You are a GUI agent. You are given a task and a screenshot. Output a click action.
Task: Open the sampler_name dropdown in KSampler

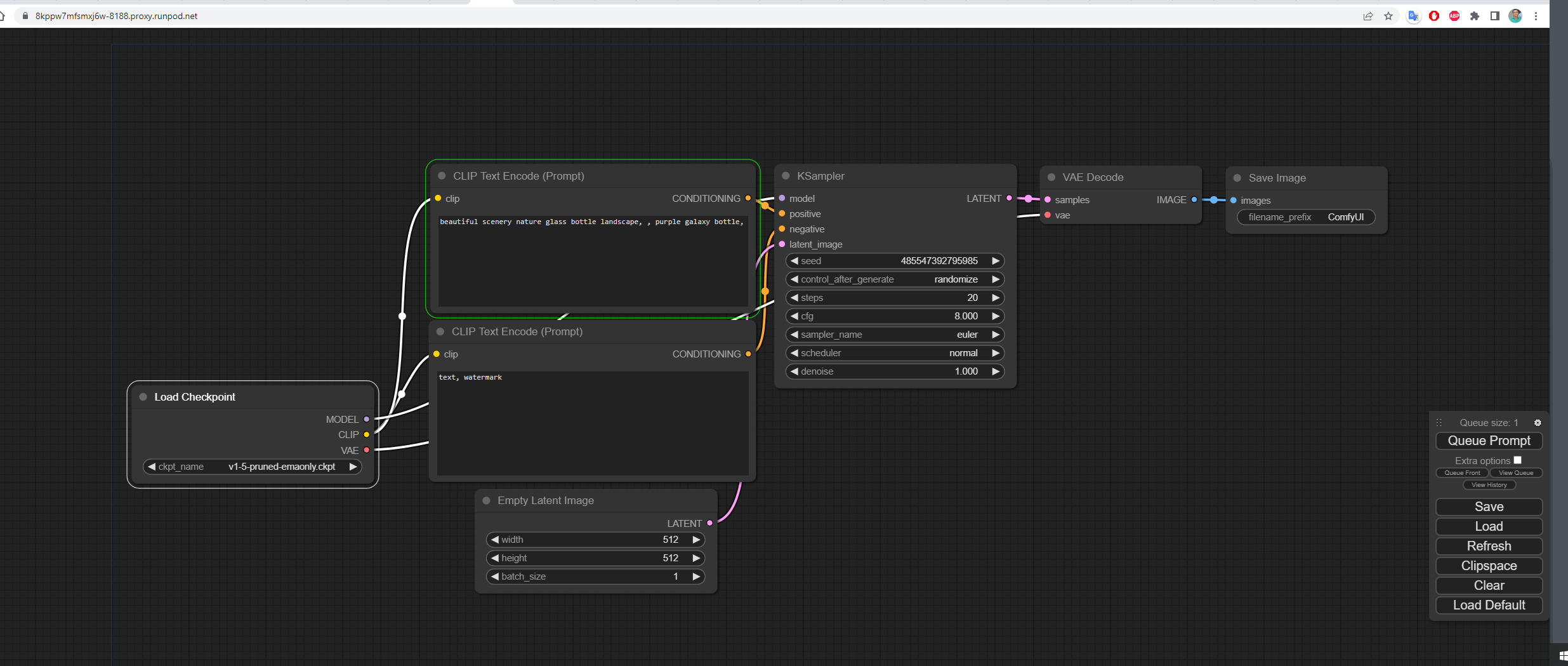coord(895,335)
